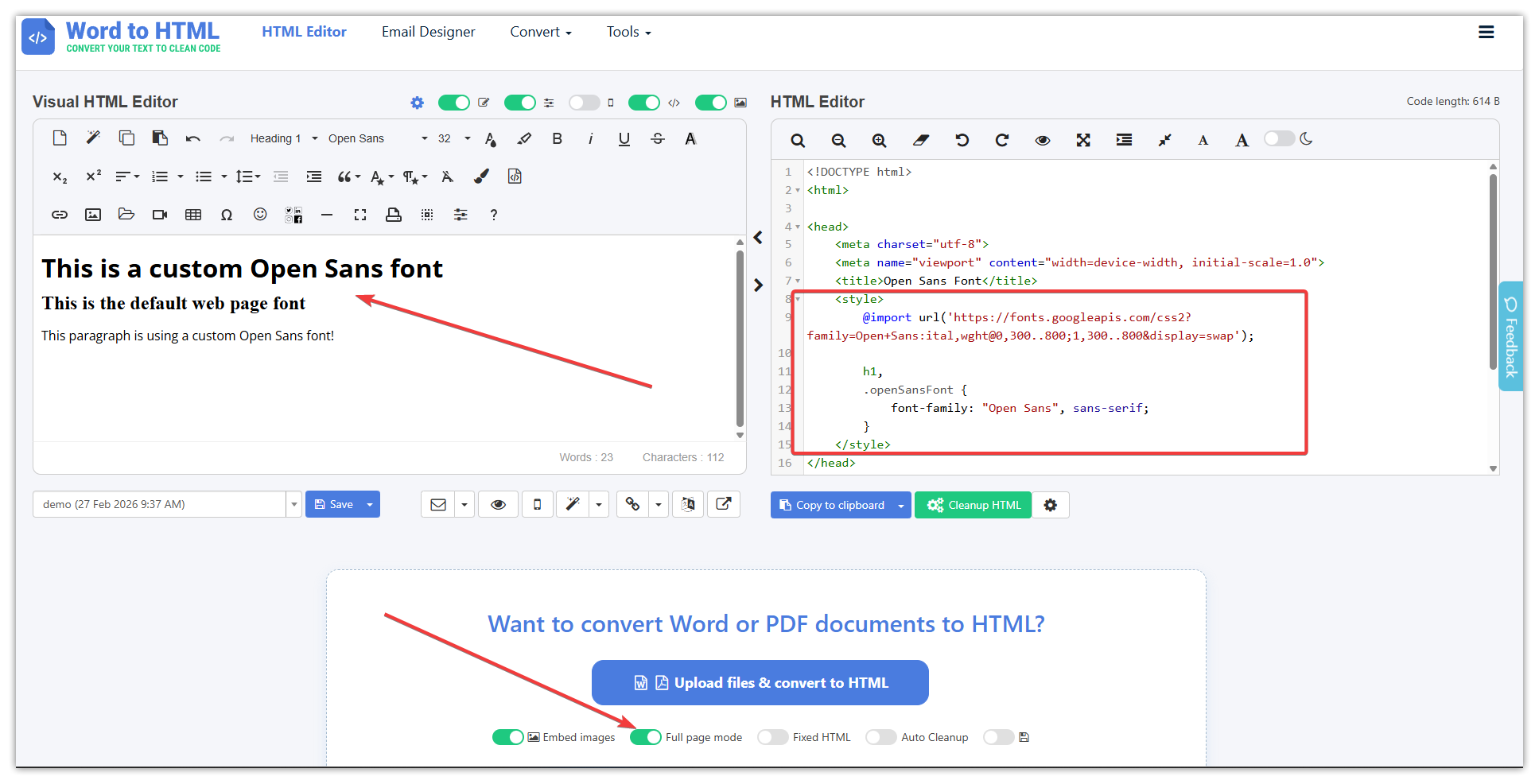
Task: Open the Heading 1 paragraph format dropdown
Action: pos(283,139)
